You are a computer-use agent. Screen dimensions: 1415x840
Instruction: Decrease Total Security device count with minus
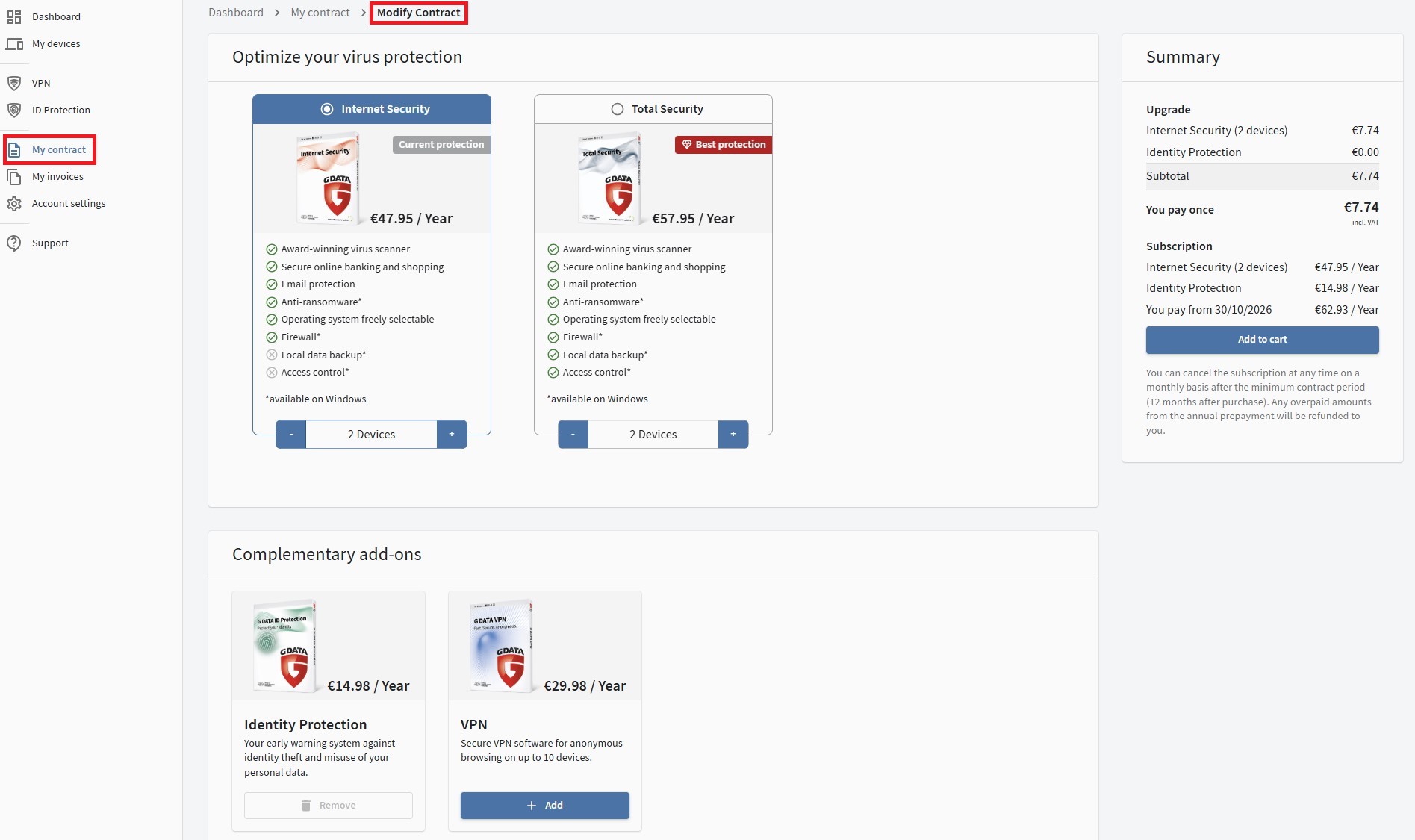pos(573,435)
